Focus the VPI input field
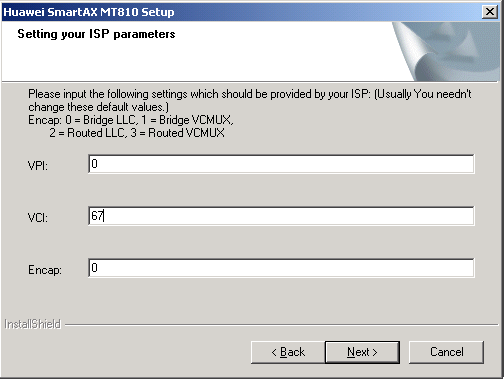 click(281, 164)
